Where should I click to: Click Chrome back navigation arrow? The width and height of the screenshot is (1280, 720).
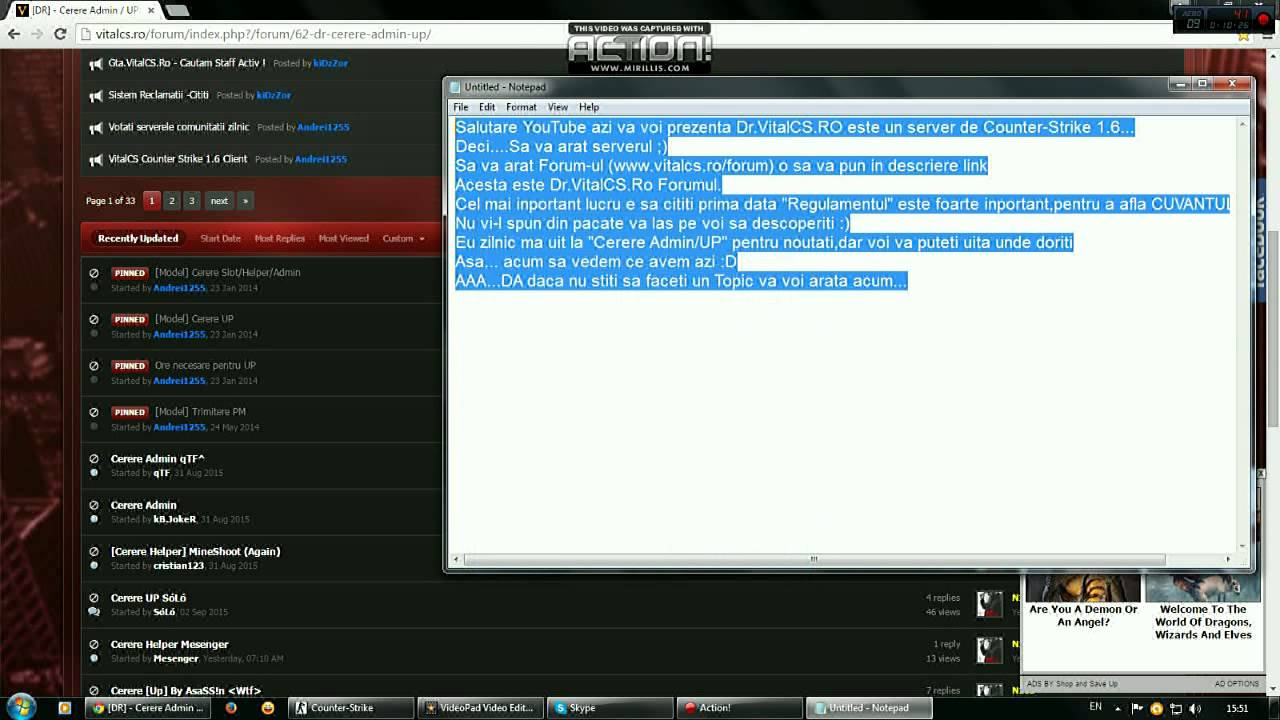[x=14, y=34]
